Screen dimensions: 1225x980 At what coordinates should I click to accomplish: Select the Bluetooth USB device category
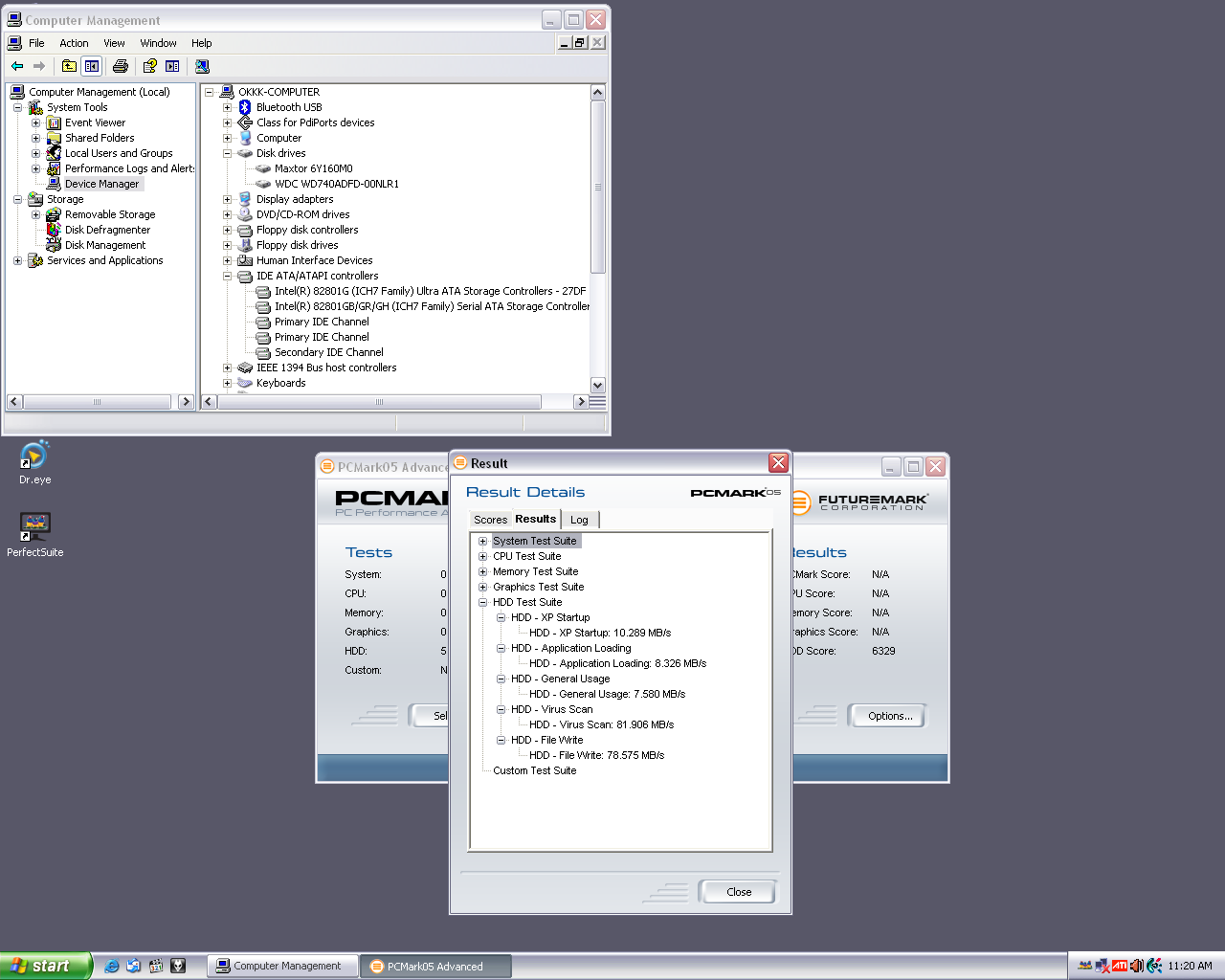tap(289, 107)
